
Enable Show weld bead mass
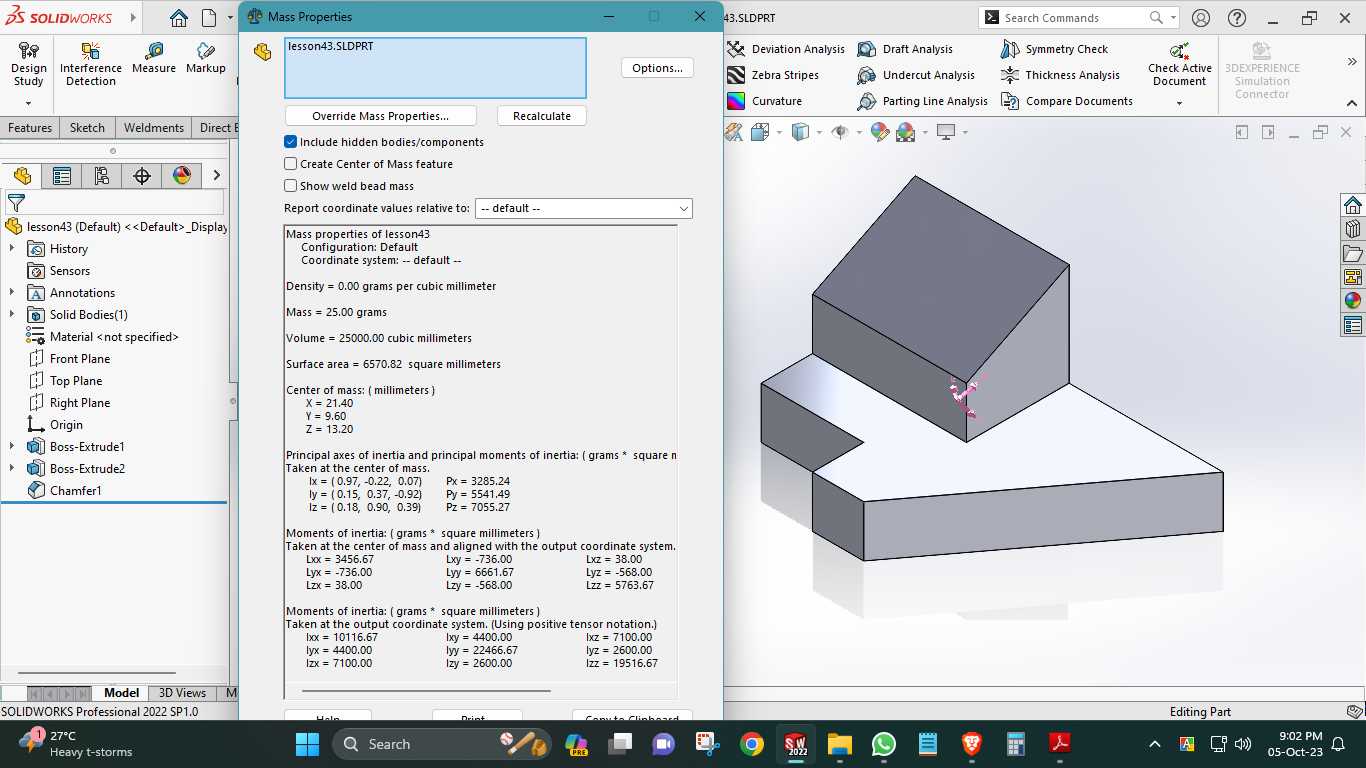(x=291, y=186)
